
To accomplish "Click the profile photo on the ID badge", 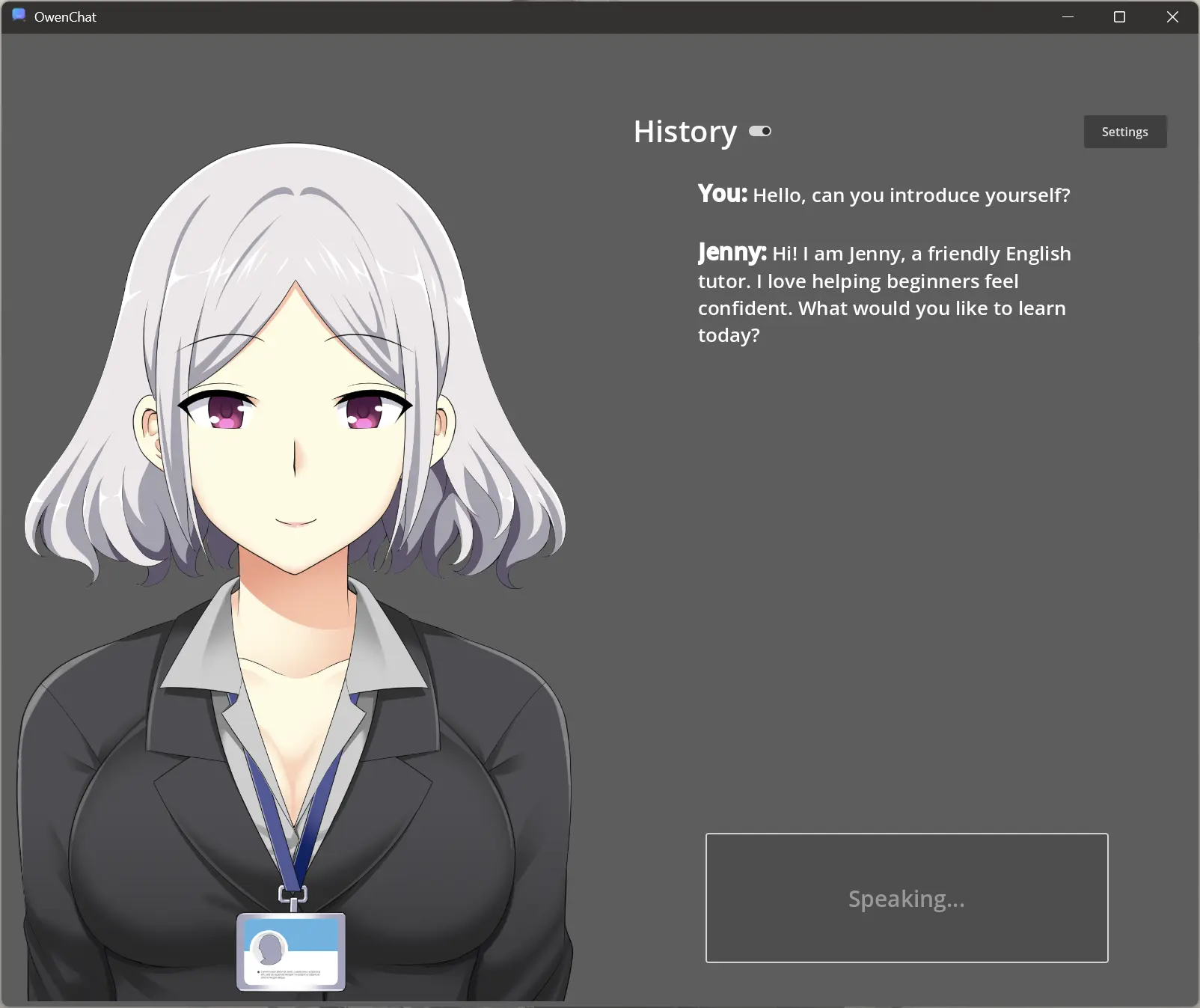I will pos(269,948).
